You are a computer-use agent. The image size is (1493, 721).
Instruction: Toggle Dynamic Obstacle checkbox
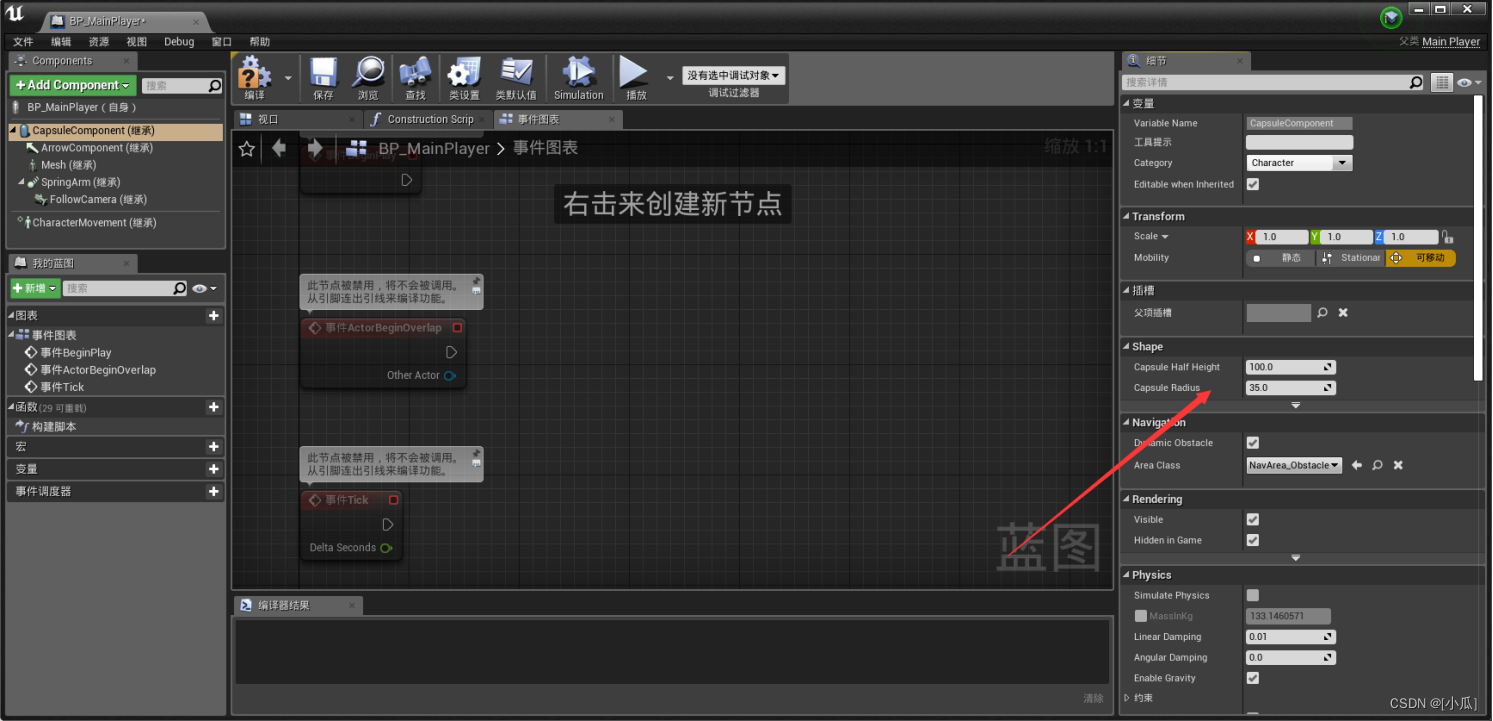click(1253, 443)
